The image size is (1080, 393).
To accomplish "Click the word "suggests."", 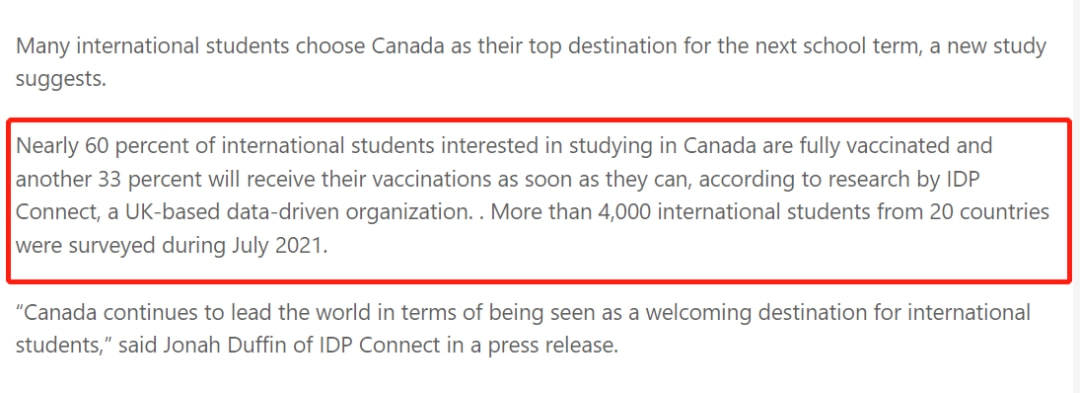I will pos(61,79).
